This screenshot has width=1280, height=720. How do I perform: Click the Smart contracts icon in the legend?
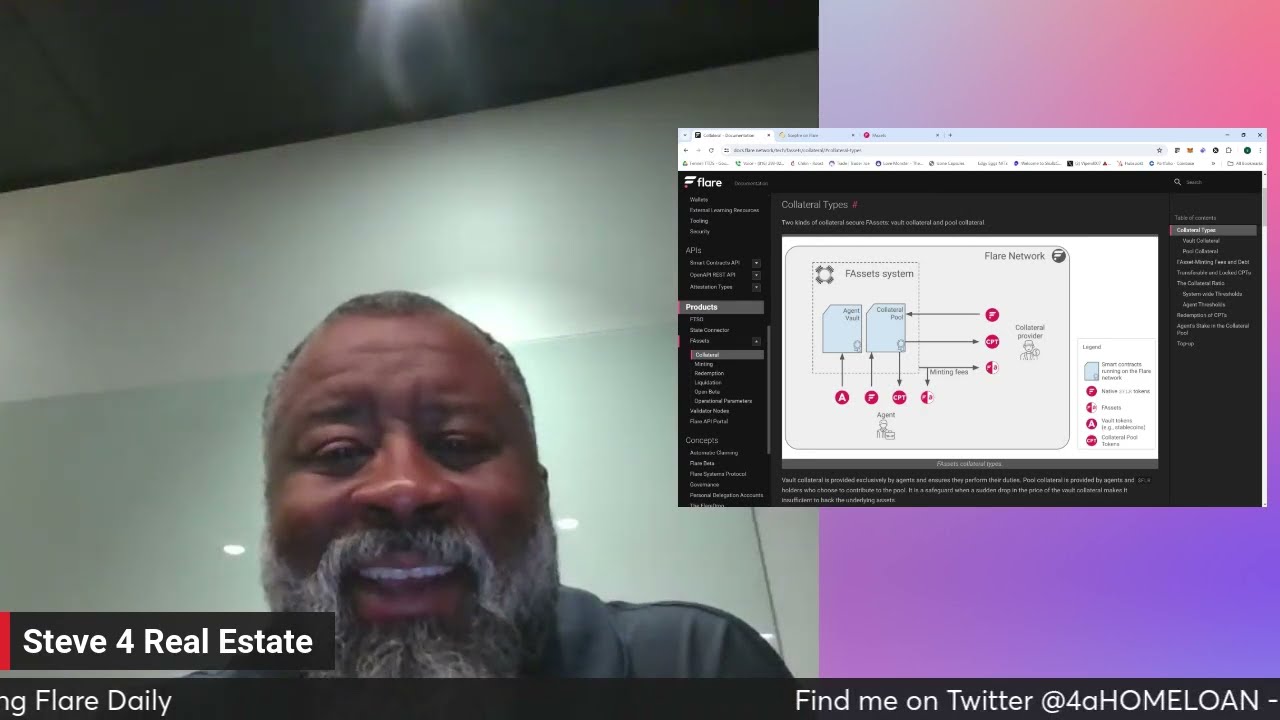1092,371
